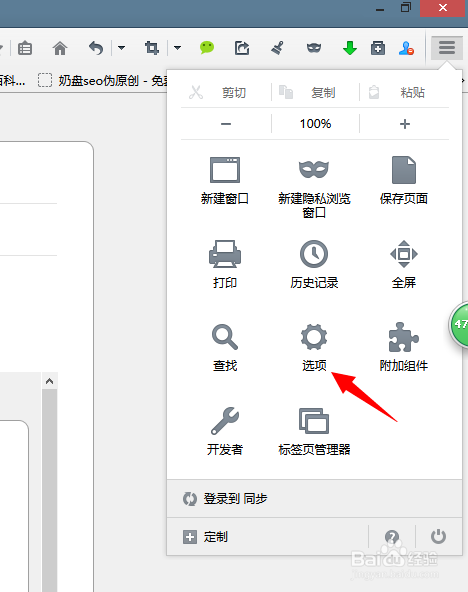The height and width of the screenshot is (592, 468).
Task: Reset zoom via the 100% label
Action: point(315,124)
